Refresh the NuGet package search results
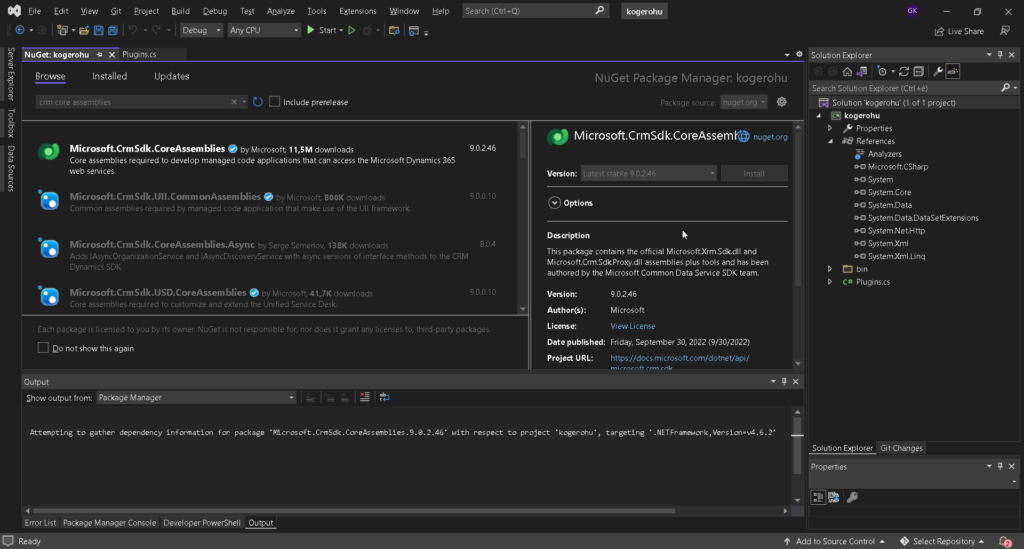This screenshot has height=549, width=1024. click(x=258, y=102)
